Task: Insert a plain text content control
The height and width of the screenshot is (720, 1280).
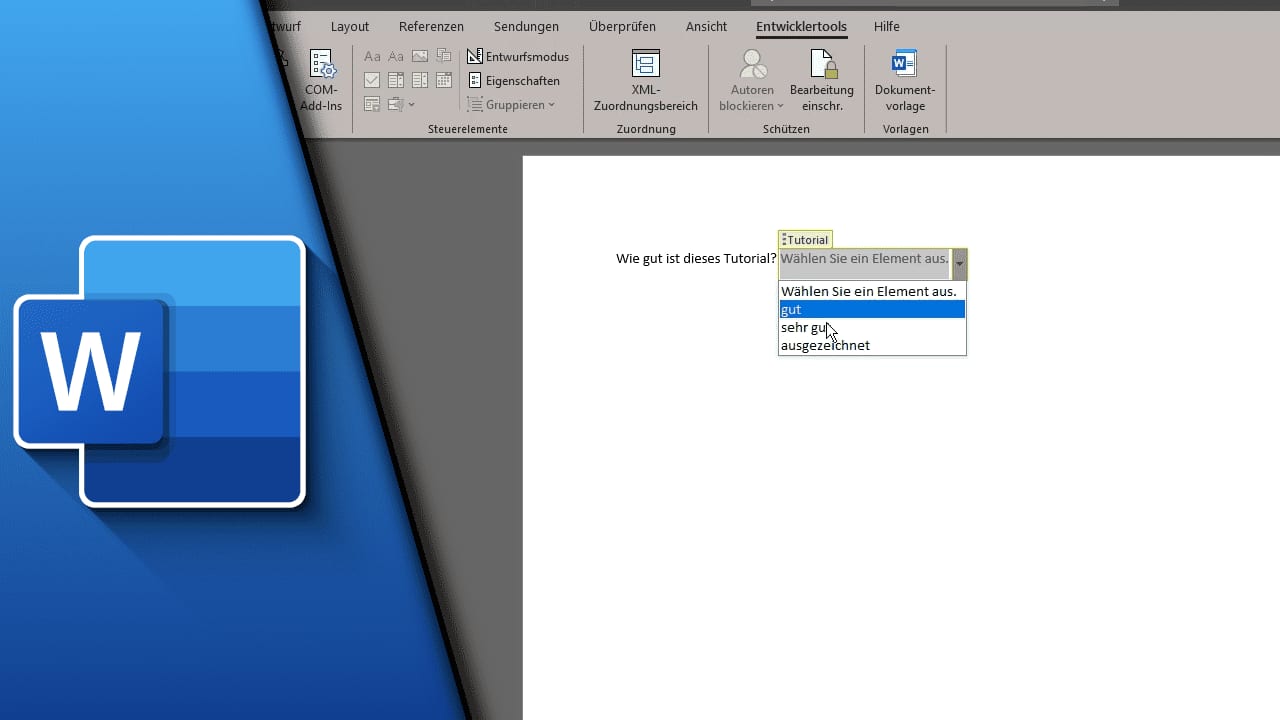Action: pyautogui.click(x=396, y=56)
